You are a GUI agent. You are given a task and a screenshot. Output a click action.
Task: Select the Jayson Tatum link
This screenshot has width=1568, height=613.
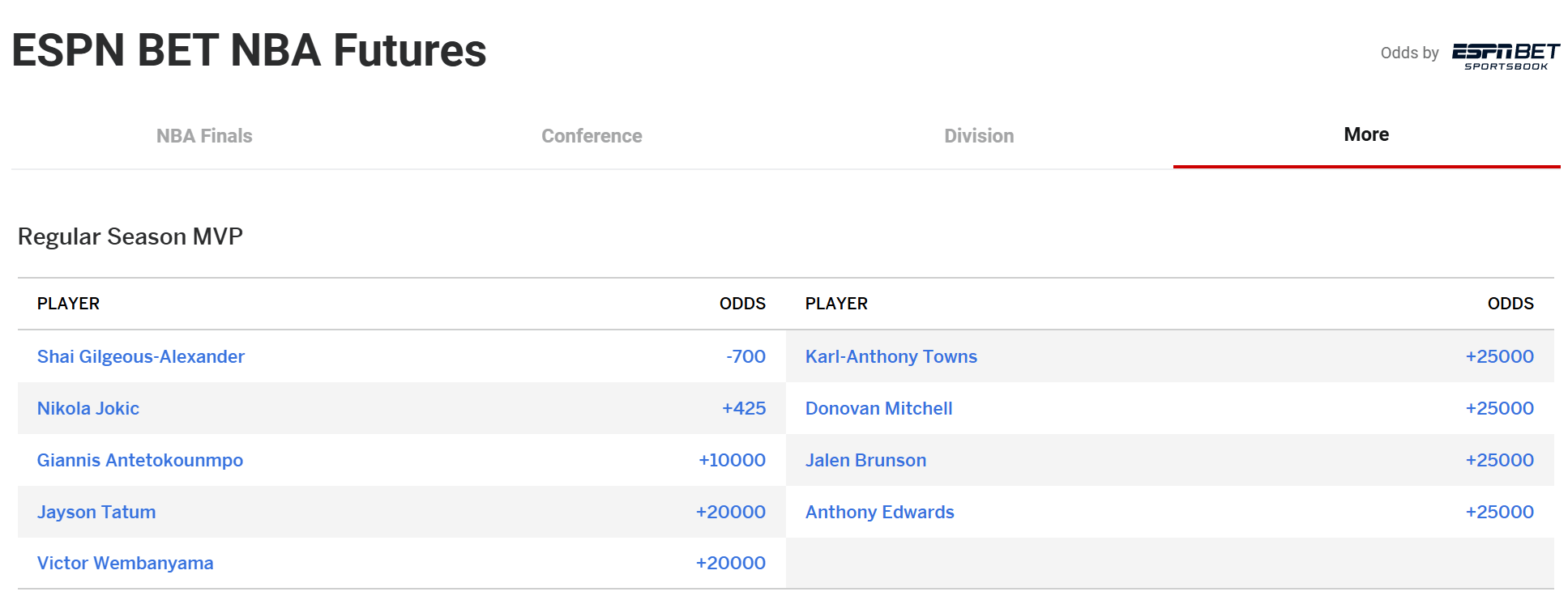click(x=96, y=512)
